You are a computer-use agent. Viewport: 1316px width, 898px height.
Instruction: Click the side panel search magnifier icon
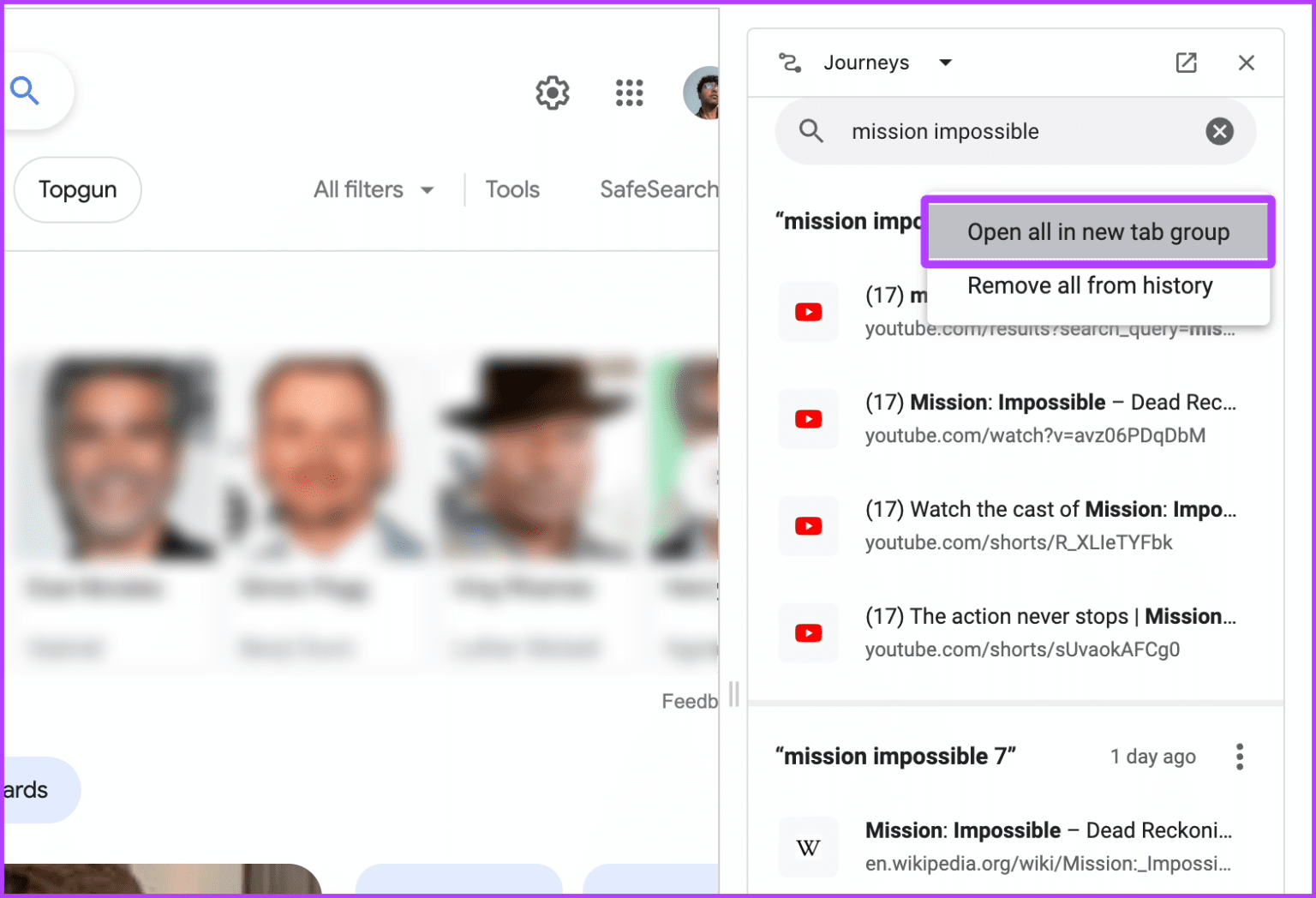(x=811, y=131)
